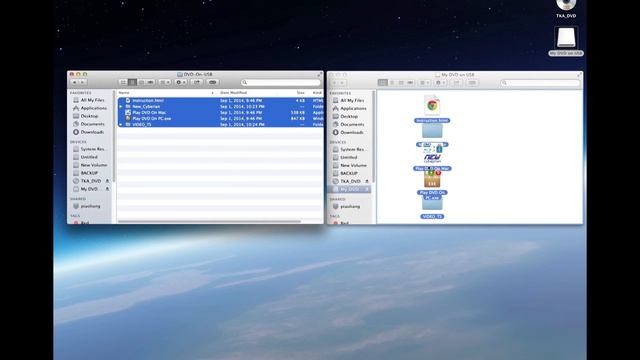640x360 pixels.
Task: Select Play DVD On Mac row in list
Action: click(x=220, y=112)
